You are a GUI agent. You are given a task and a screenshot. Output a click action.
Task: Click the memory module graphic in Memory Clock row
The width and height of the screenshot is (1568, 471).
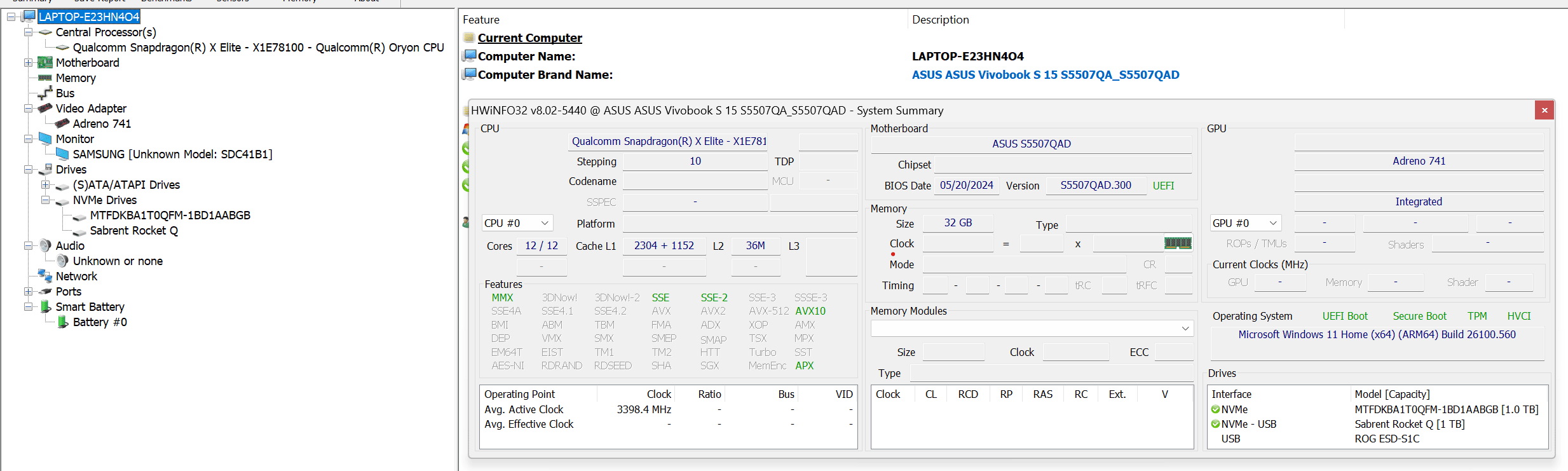(x=1178, y=243)
